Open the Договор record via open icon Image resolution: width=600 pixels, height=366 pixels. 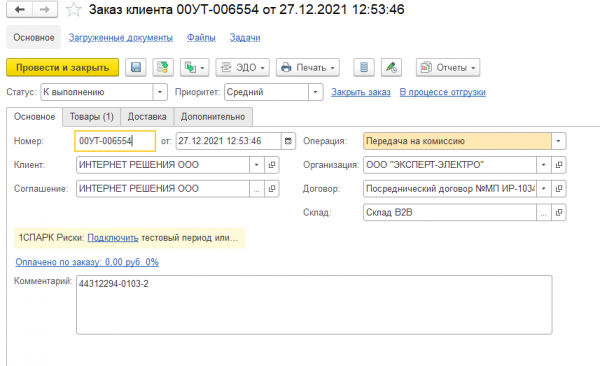pos(559,188)
